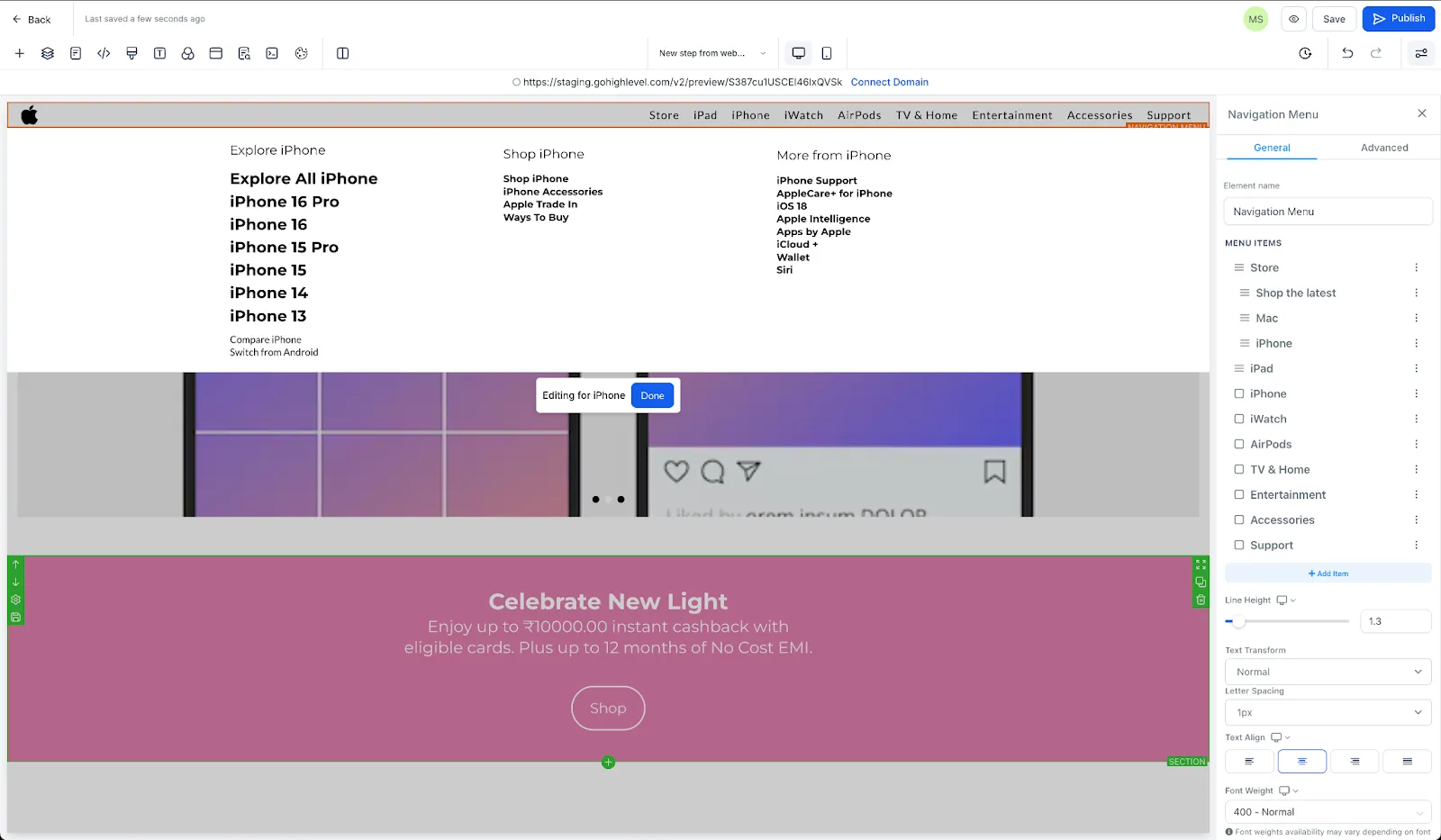Open the Font Weight dropdown
Screen dimensions: 1441x840
(x=1328, y=812)
